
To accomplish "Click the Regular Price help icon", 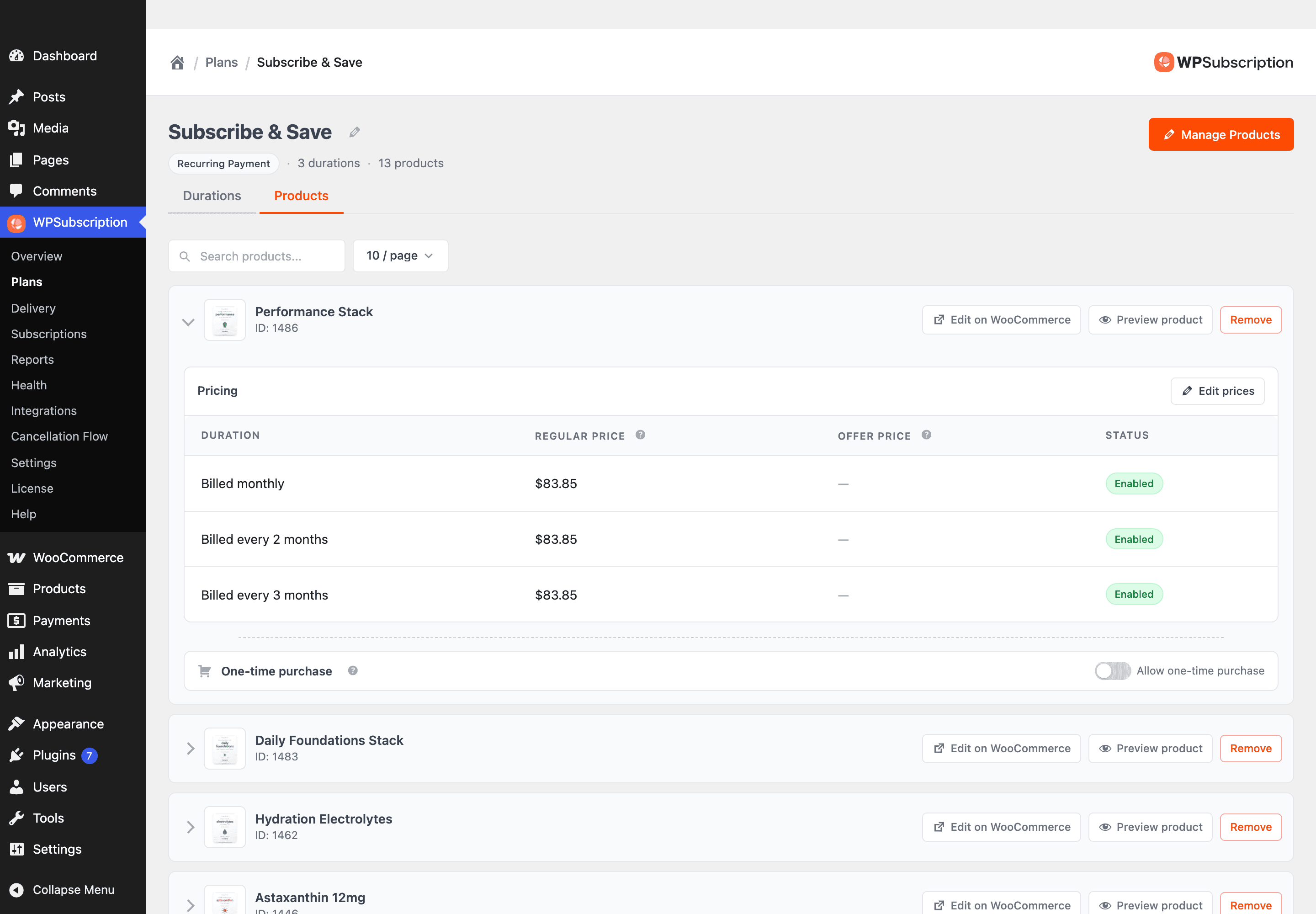I will point(640,435).
